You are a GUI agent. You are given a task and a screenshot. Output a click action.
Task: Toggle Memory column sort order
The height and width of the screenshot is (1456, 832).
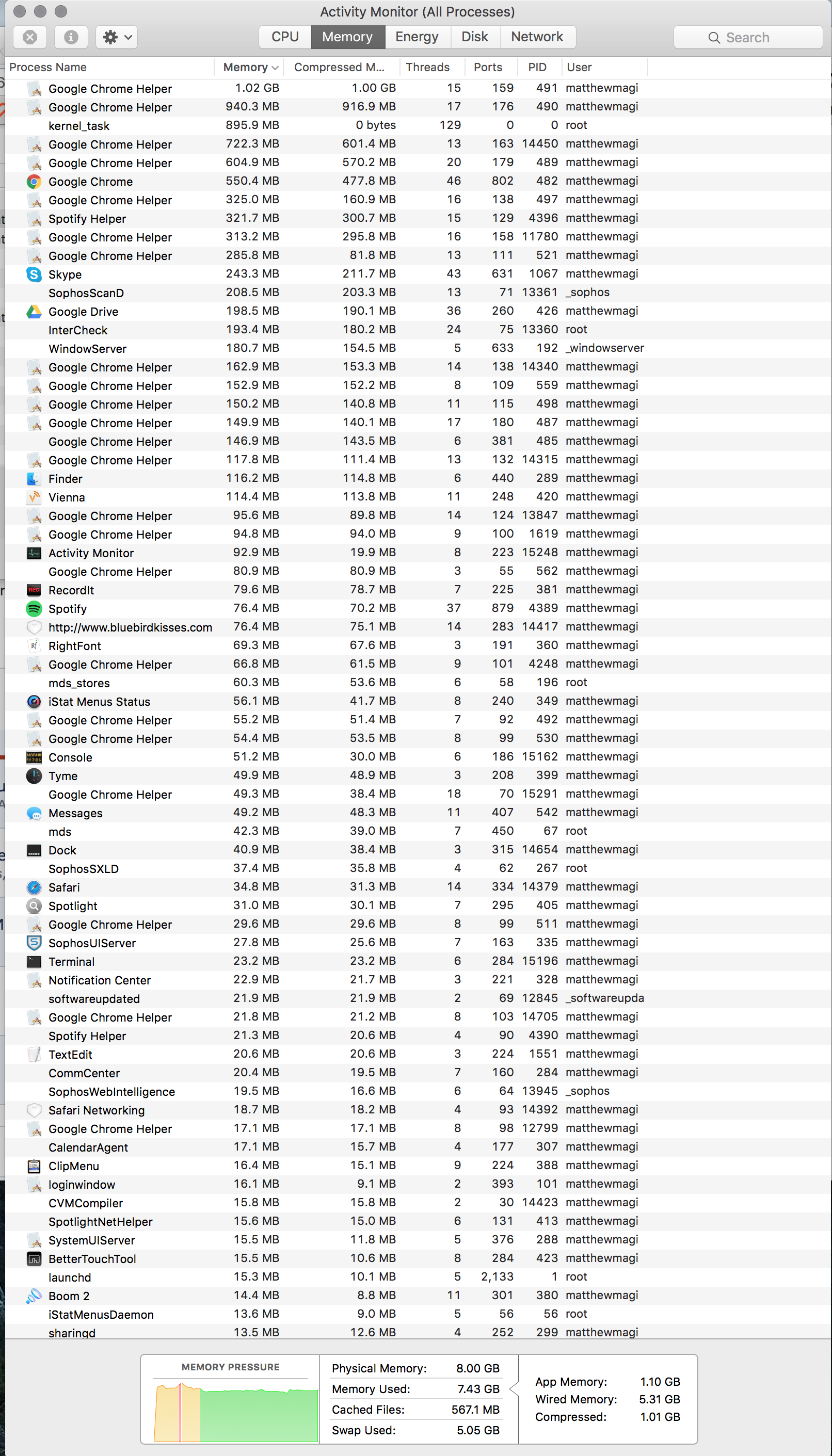(250, 68)
